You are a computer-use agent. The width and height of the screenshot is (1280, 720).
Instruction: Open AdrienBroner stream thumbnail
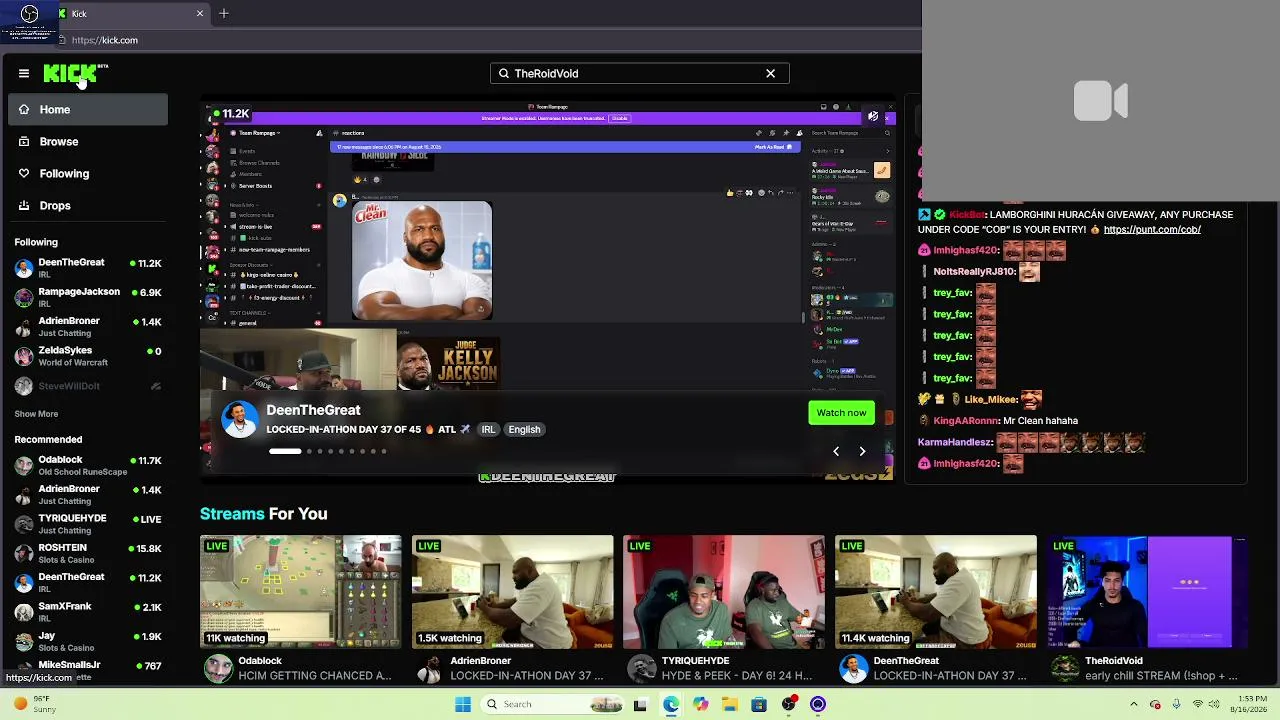[513, 592]
